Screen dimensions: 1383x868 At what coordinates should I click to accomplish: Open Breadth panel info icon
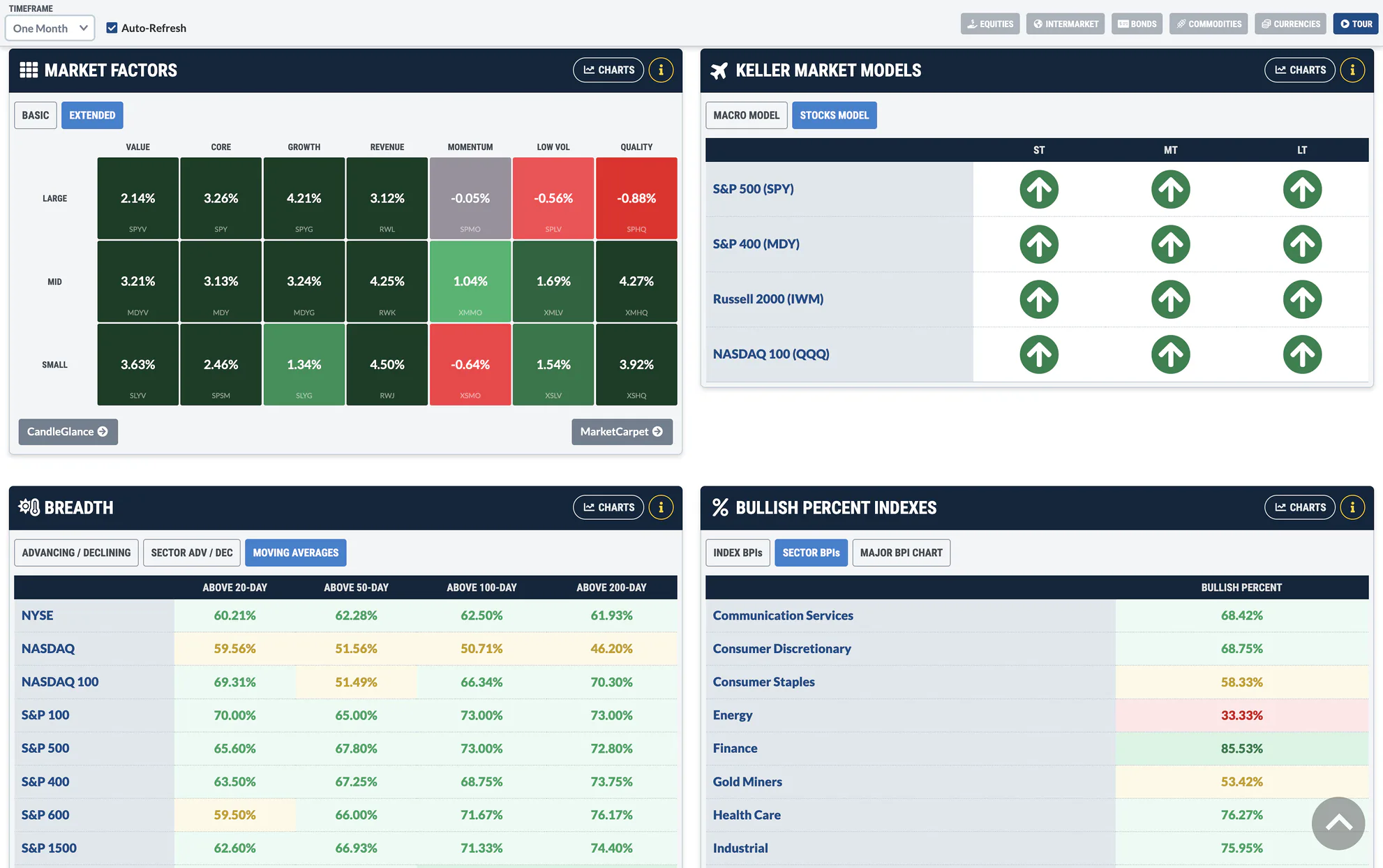(x=661, y=507)
